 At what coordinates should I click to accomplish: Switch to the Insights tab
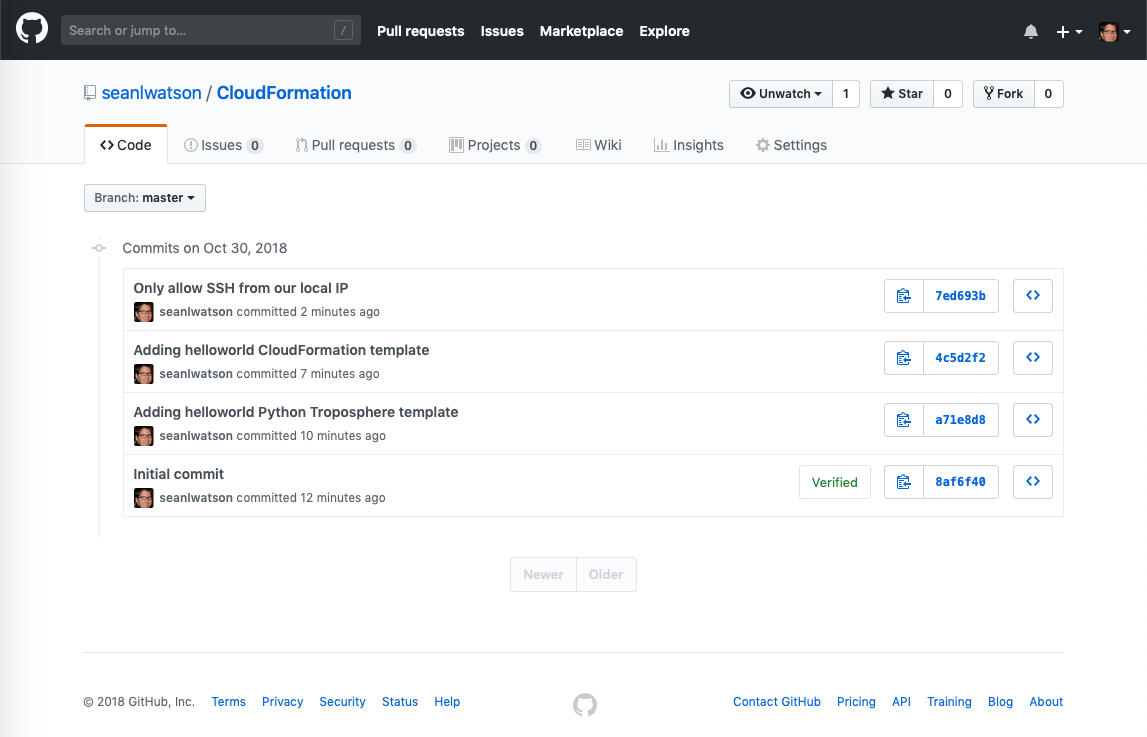pyautogui.click(x=688, y=145)
